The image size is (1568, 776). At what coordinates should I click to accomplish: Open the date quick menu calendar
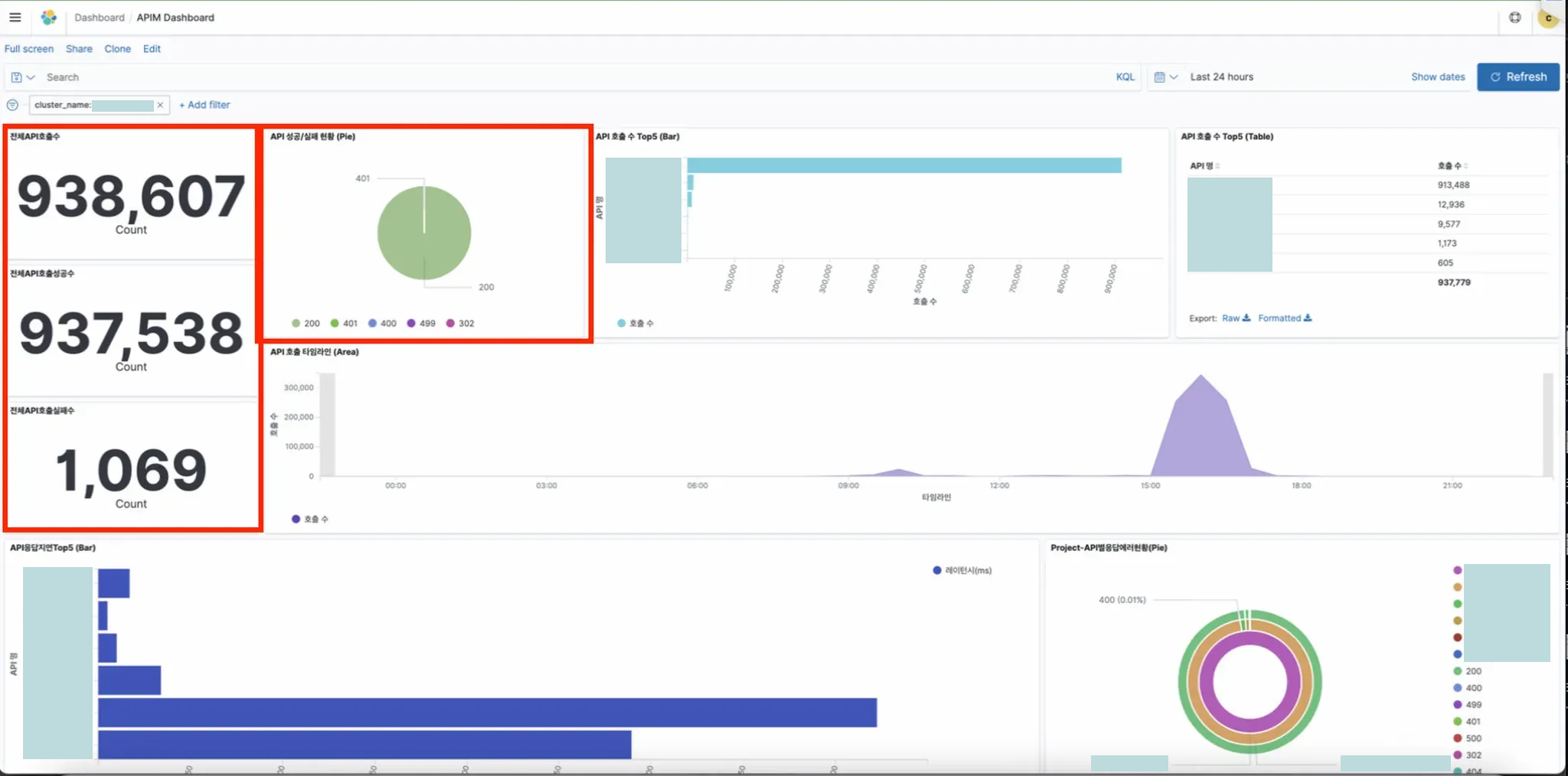[1165, 77]
